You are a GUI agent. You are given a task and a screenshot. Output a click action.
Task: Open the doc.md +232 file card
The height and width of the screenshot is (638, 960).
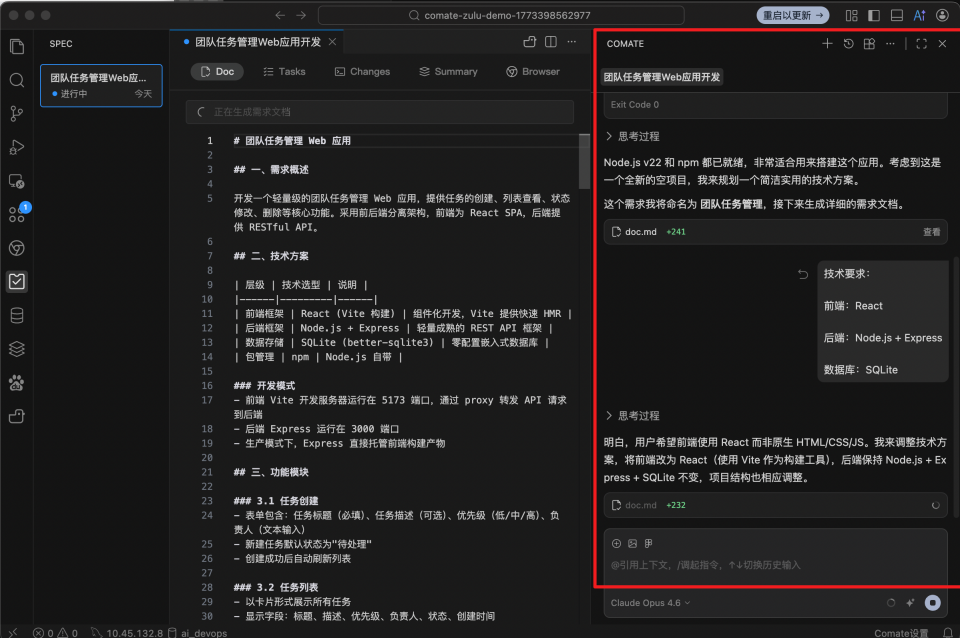pyautogui.click(x=776, y=505)
